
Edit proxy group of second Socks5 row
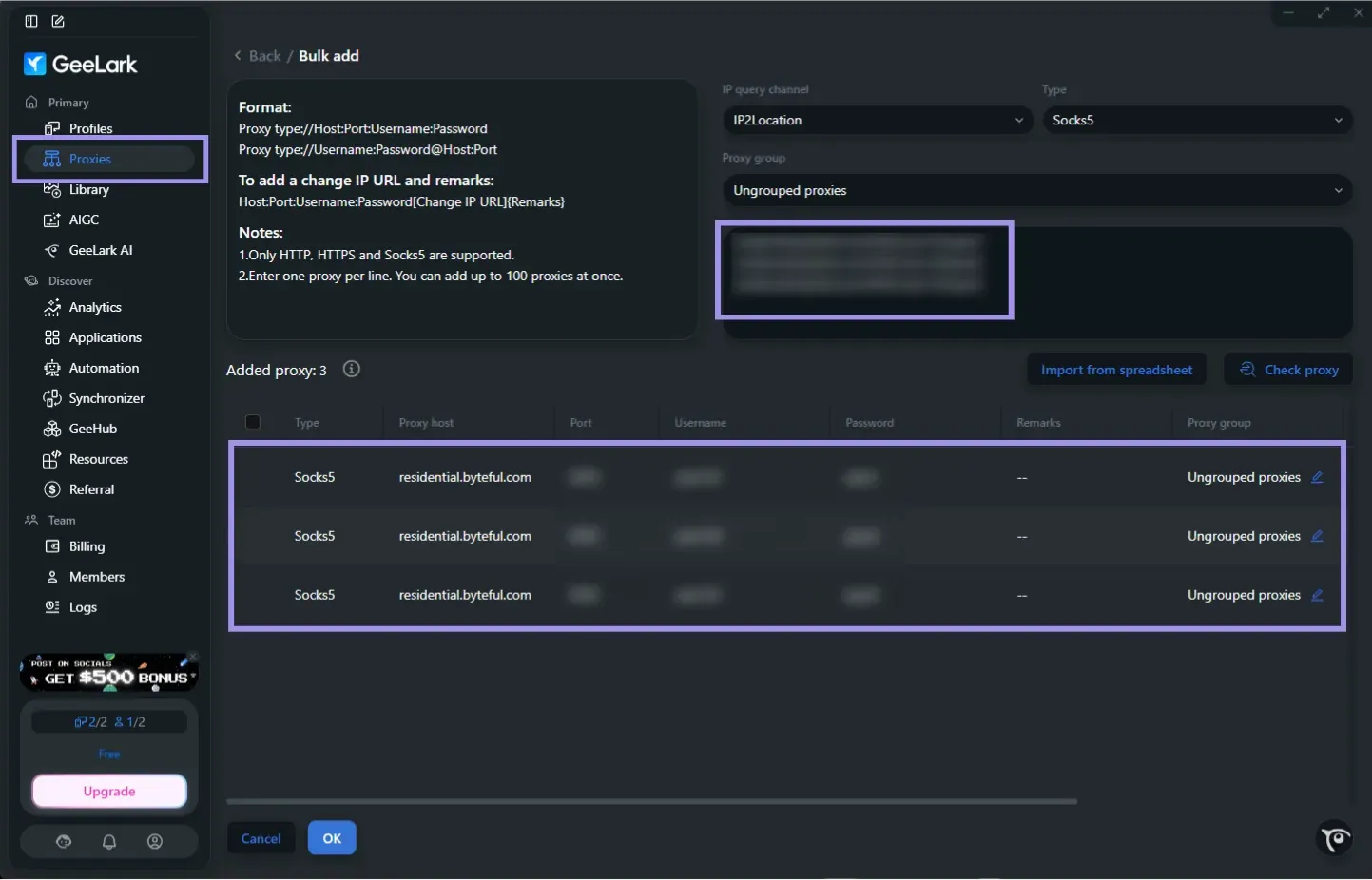click(x=1317, y=536)
